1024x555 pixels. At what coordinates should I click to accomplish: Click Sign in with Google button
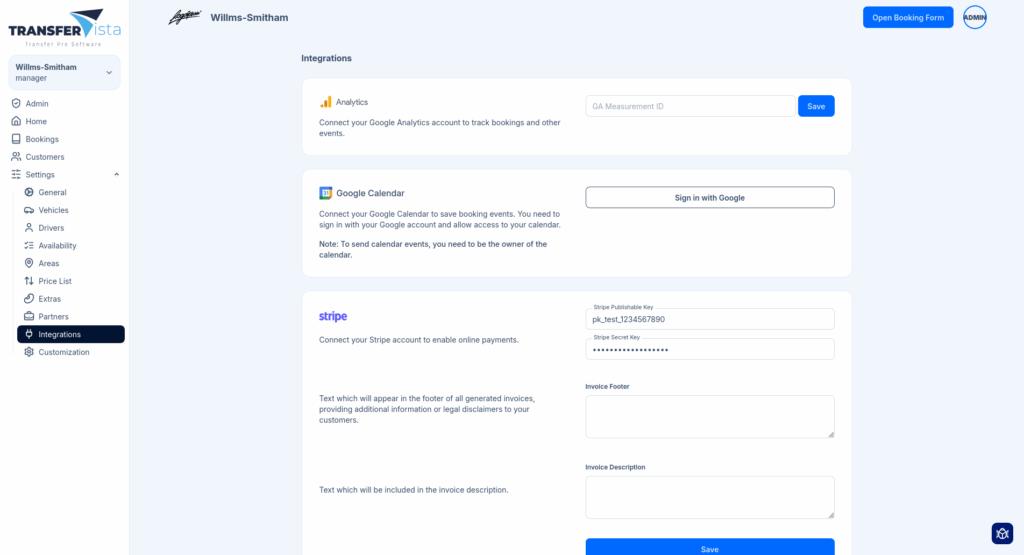point(709,198)
